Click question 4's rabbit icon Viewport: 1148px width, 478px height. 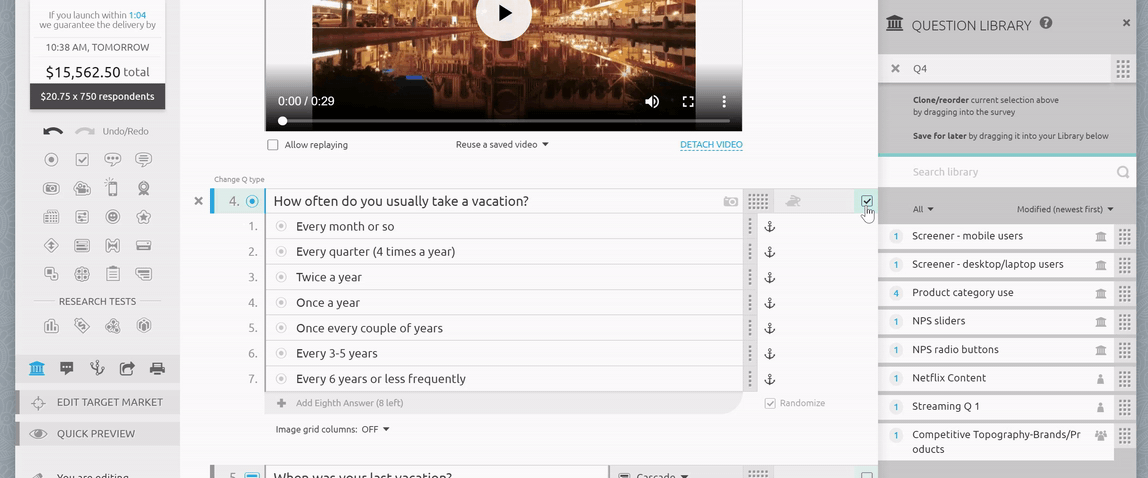pos(792,201)
